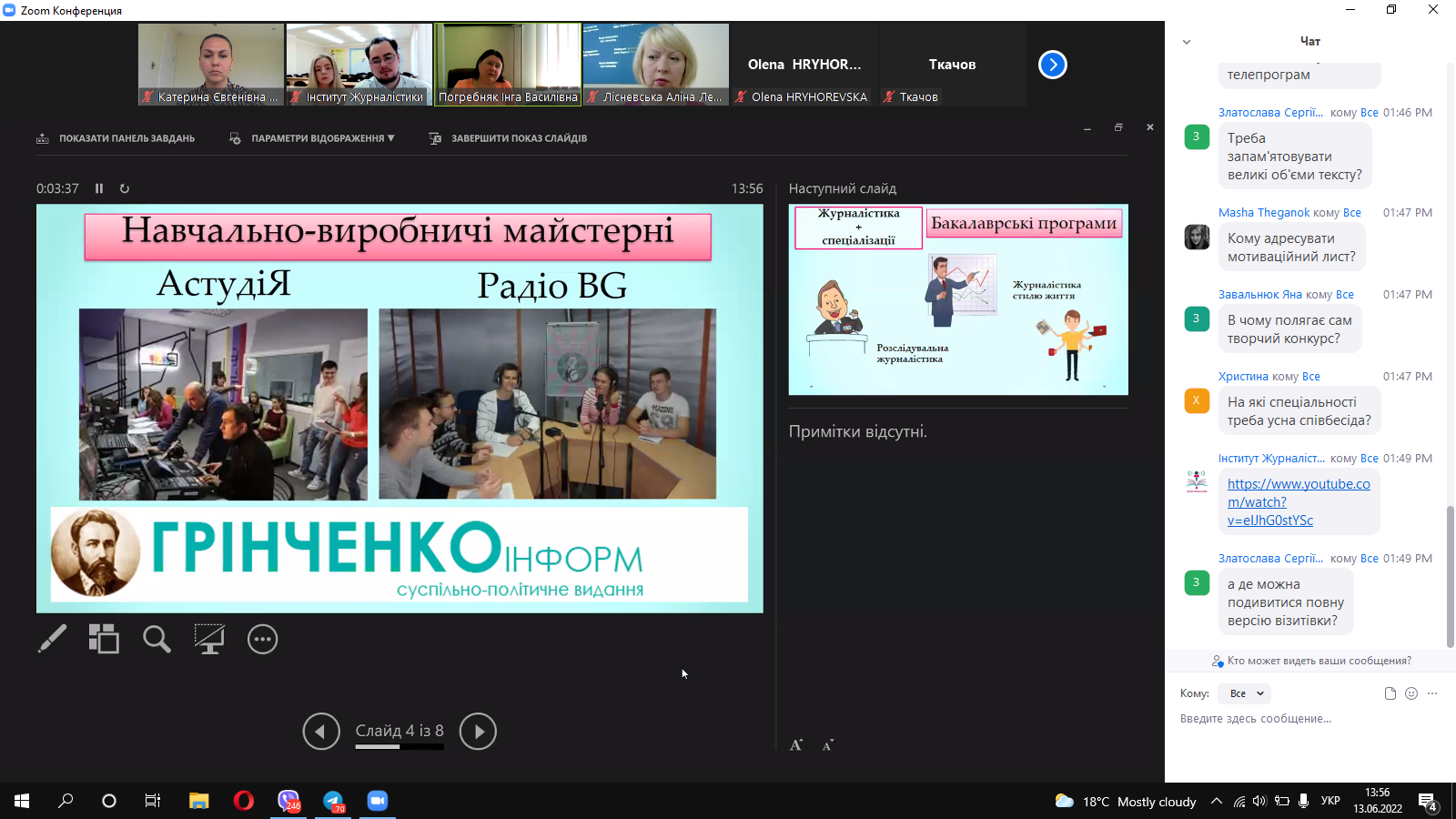This screenshot has height=819, width=1456.
Task: Open the Кому recipient dropdown
Action: pos(1246,693)
